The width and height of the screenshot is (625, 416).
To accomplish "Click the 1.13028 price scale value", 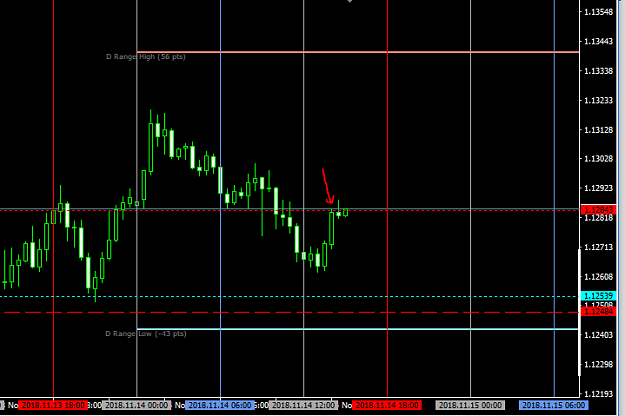I will (599, 159).
